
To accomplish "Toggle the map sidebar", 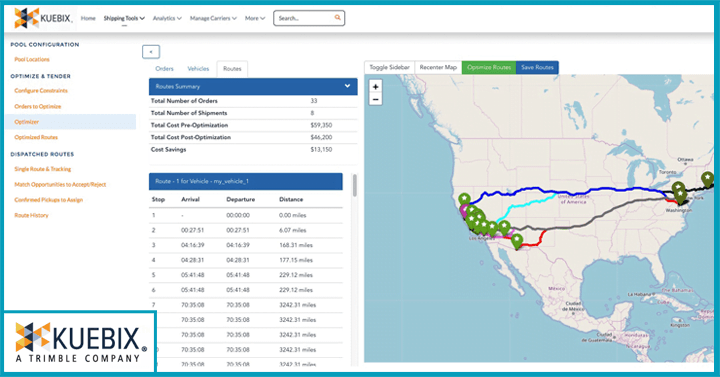I will pos(389,68).
